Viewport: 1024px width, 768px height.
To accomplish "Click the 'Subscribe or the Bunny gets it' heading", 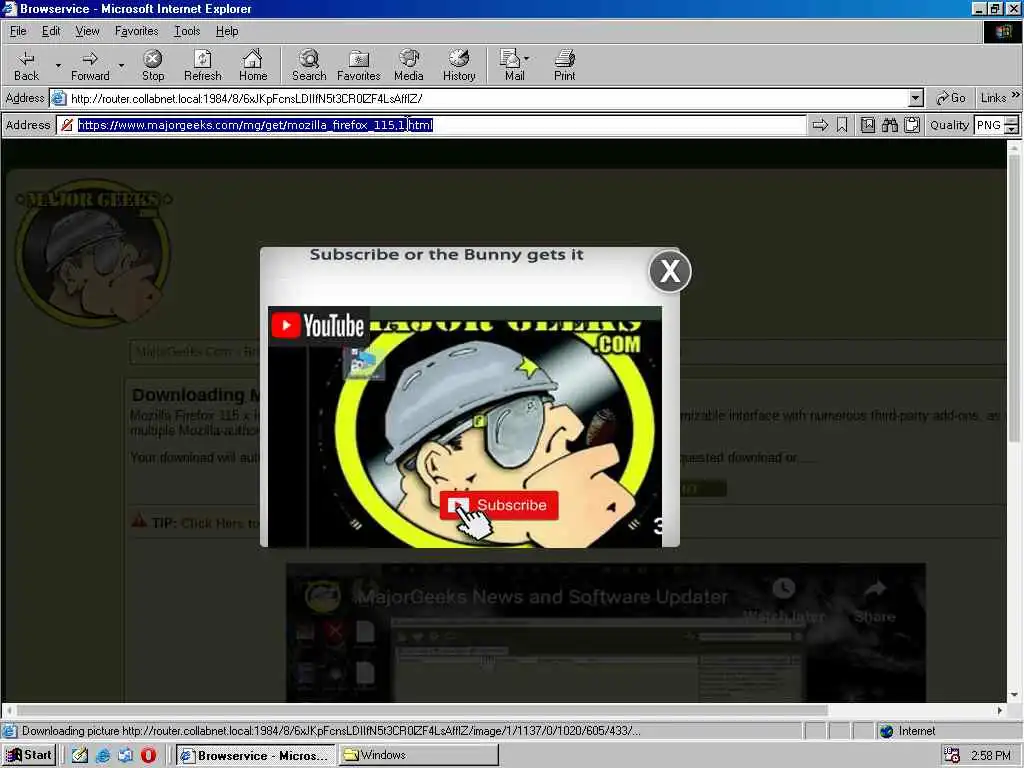I will (447, 255).
